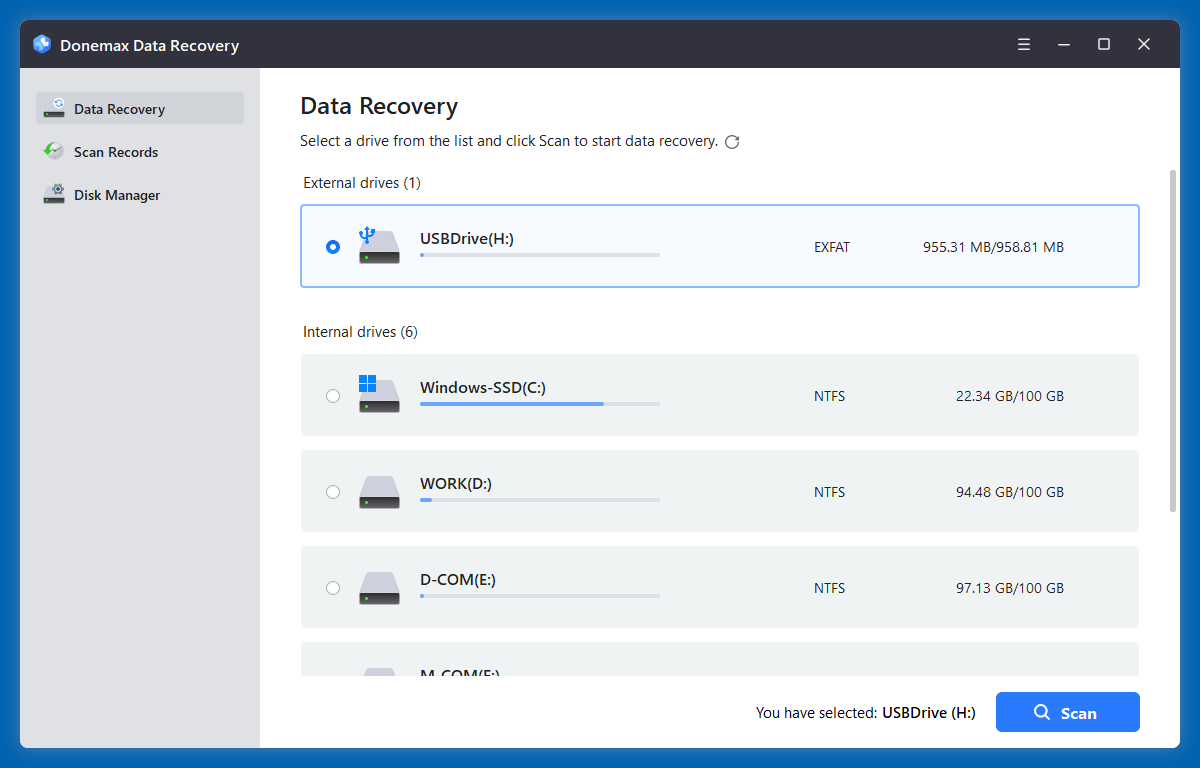Screen dimensions: 1200x768
Task: Select the D-COM(E:) radio button
Action: tap(333, 588)
